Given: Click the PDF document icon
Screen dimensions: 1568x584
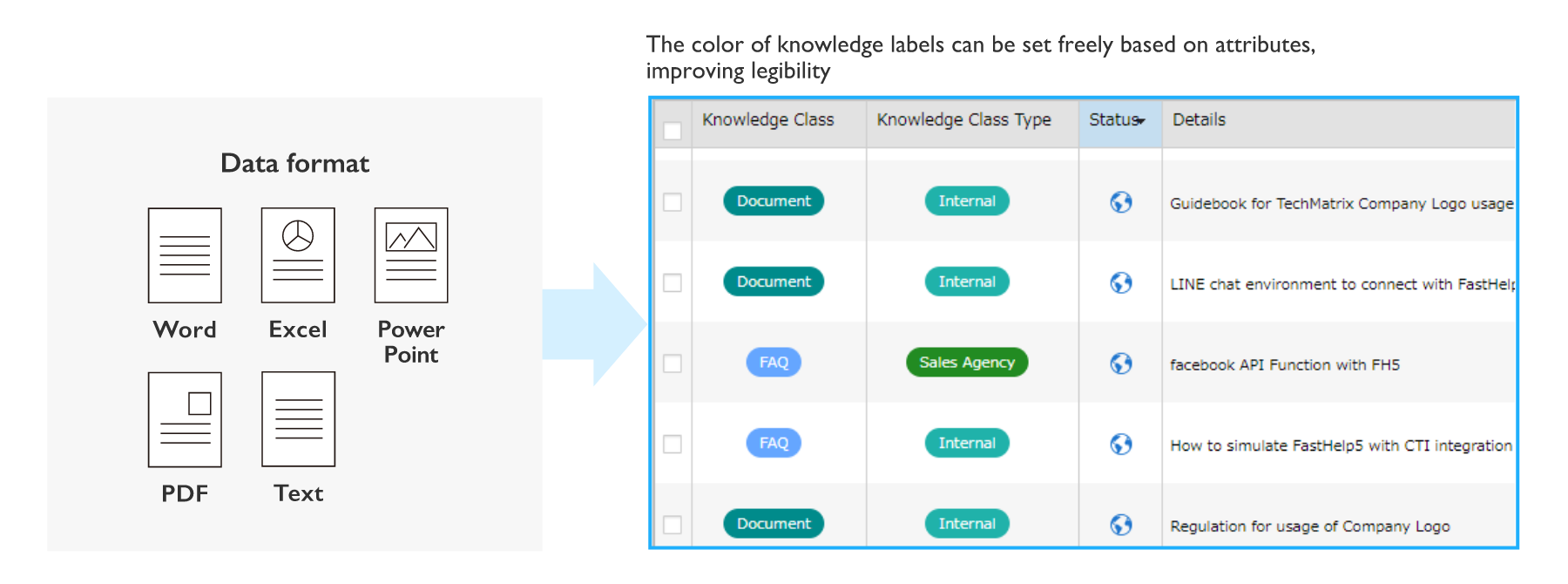Looking at the screenshot, I should point(185,419).
